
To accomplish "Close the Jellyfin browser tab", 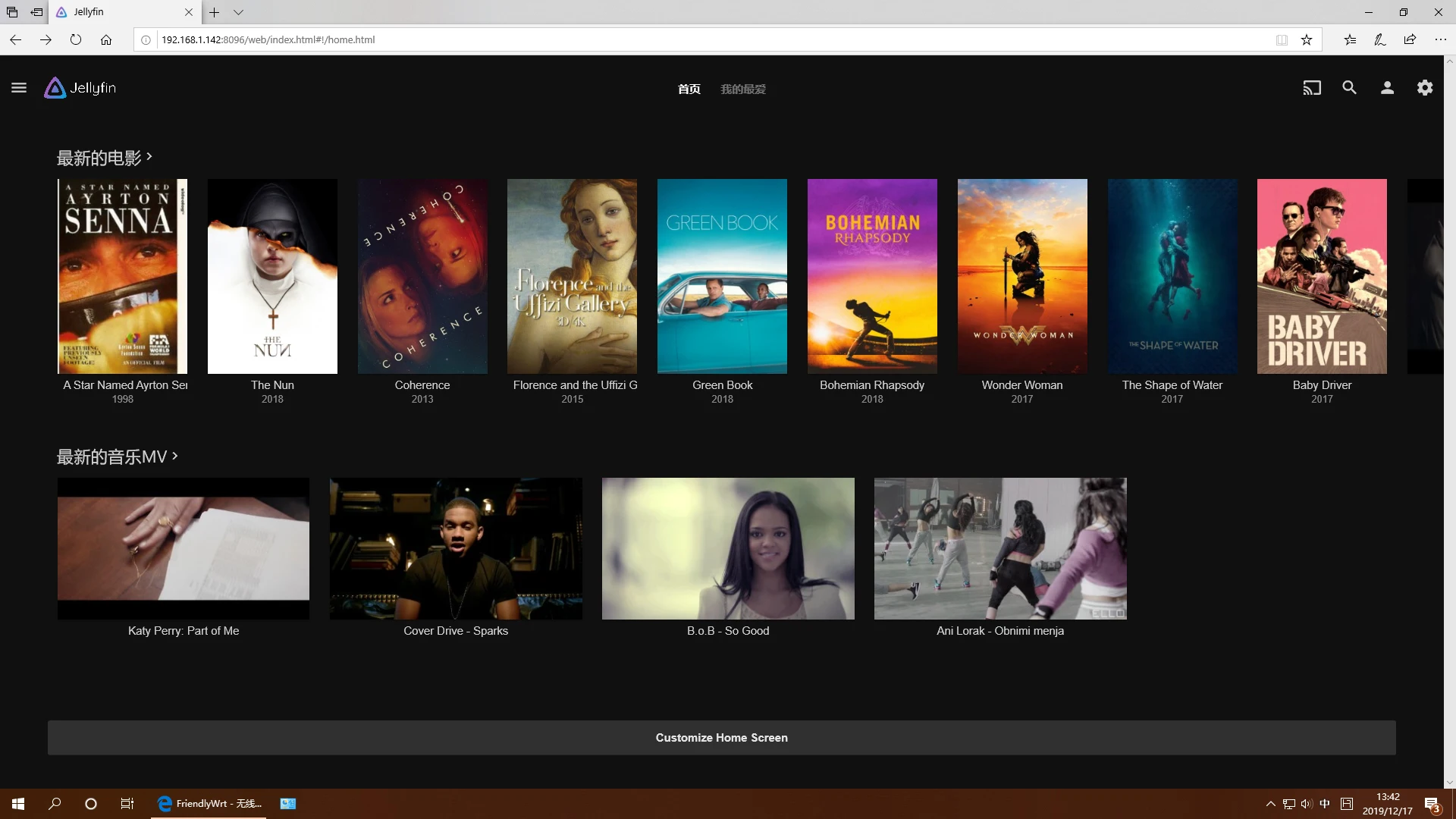I will click(189, 12).
